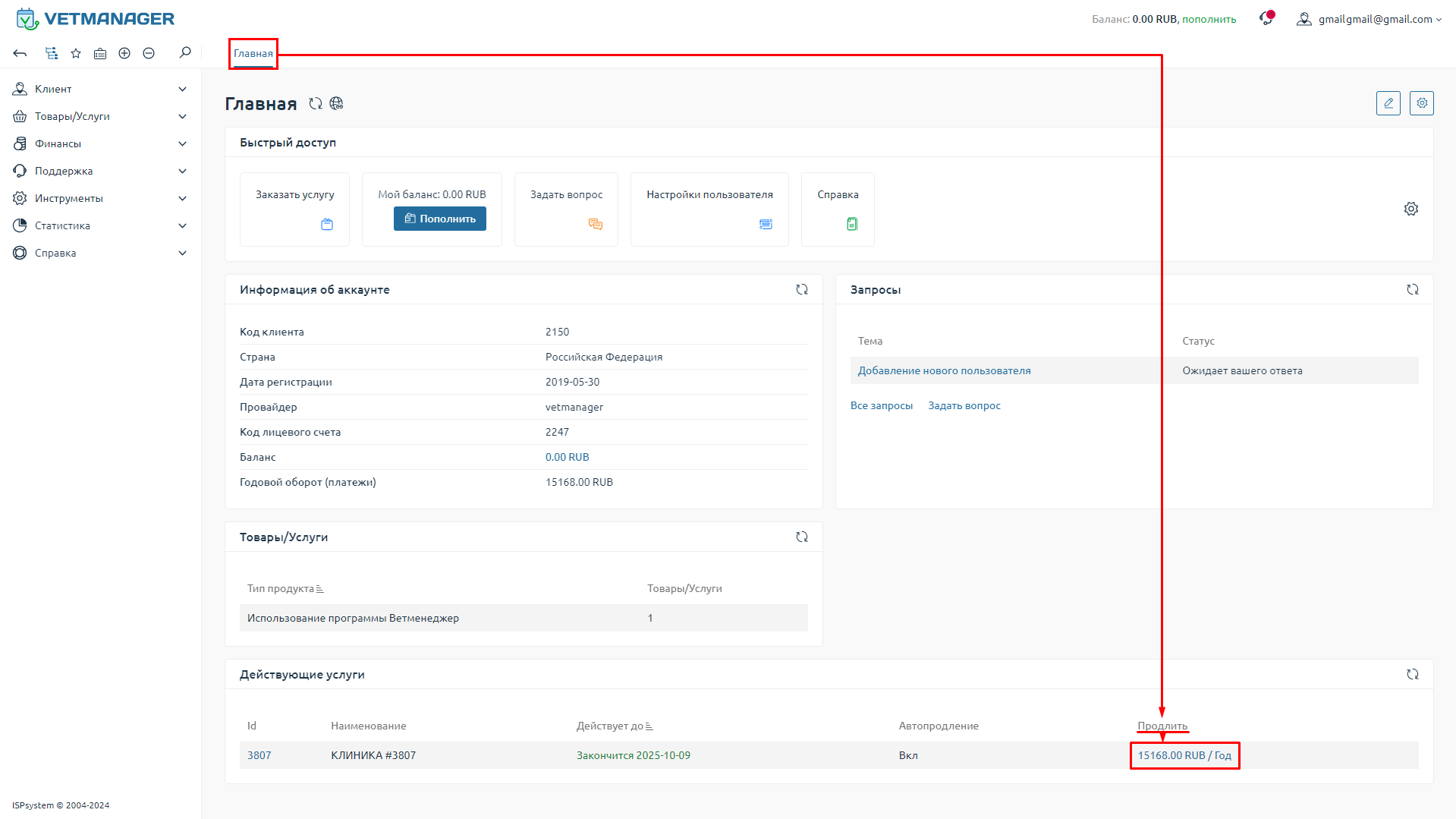Click the favorites star icon
The width and height of the screenshot is (1456, 819).
76,53
